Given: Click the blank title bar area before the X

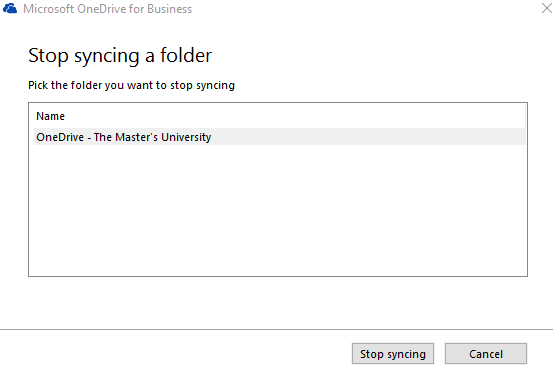Looking at the screenshot, I should (365, 8).
